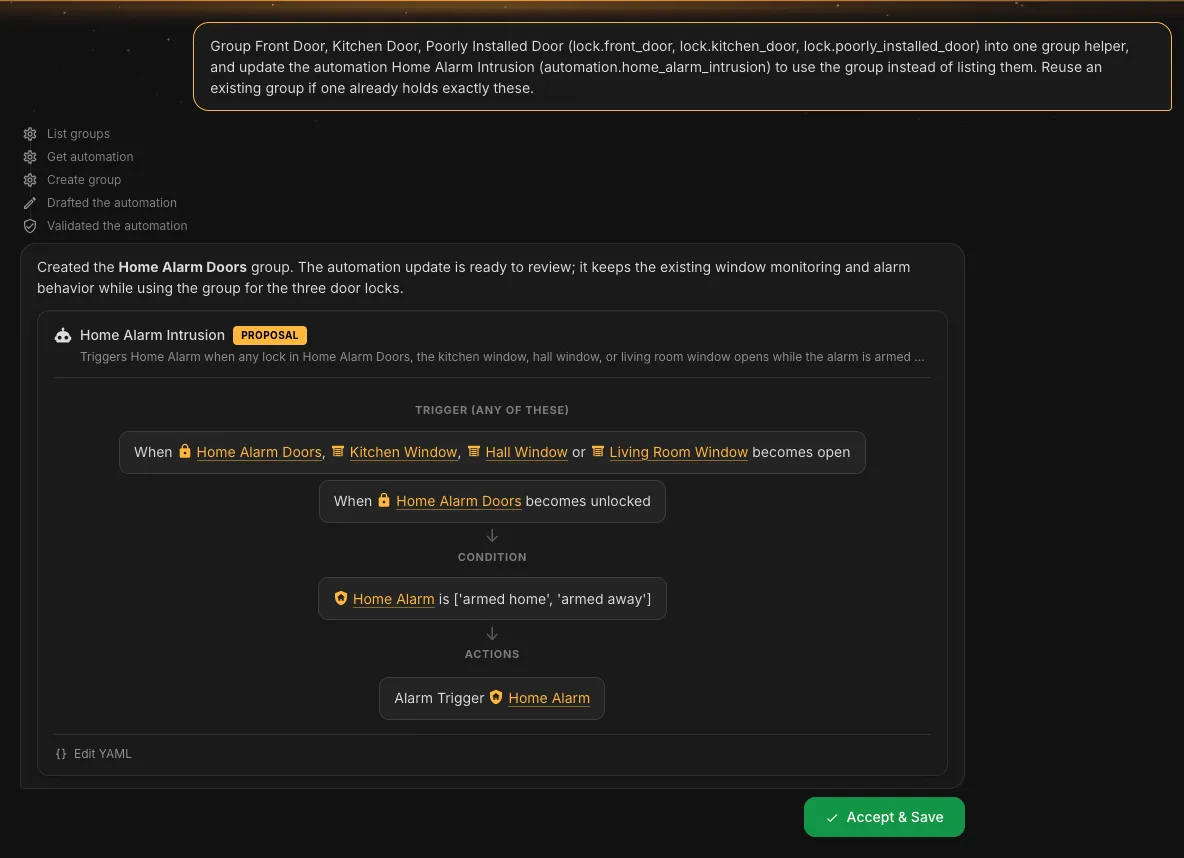Click the lock icon in the becomes open trigger

[x=185, y=452]
